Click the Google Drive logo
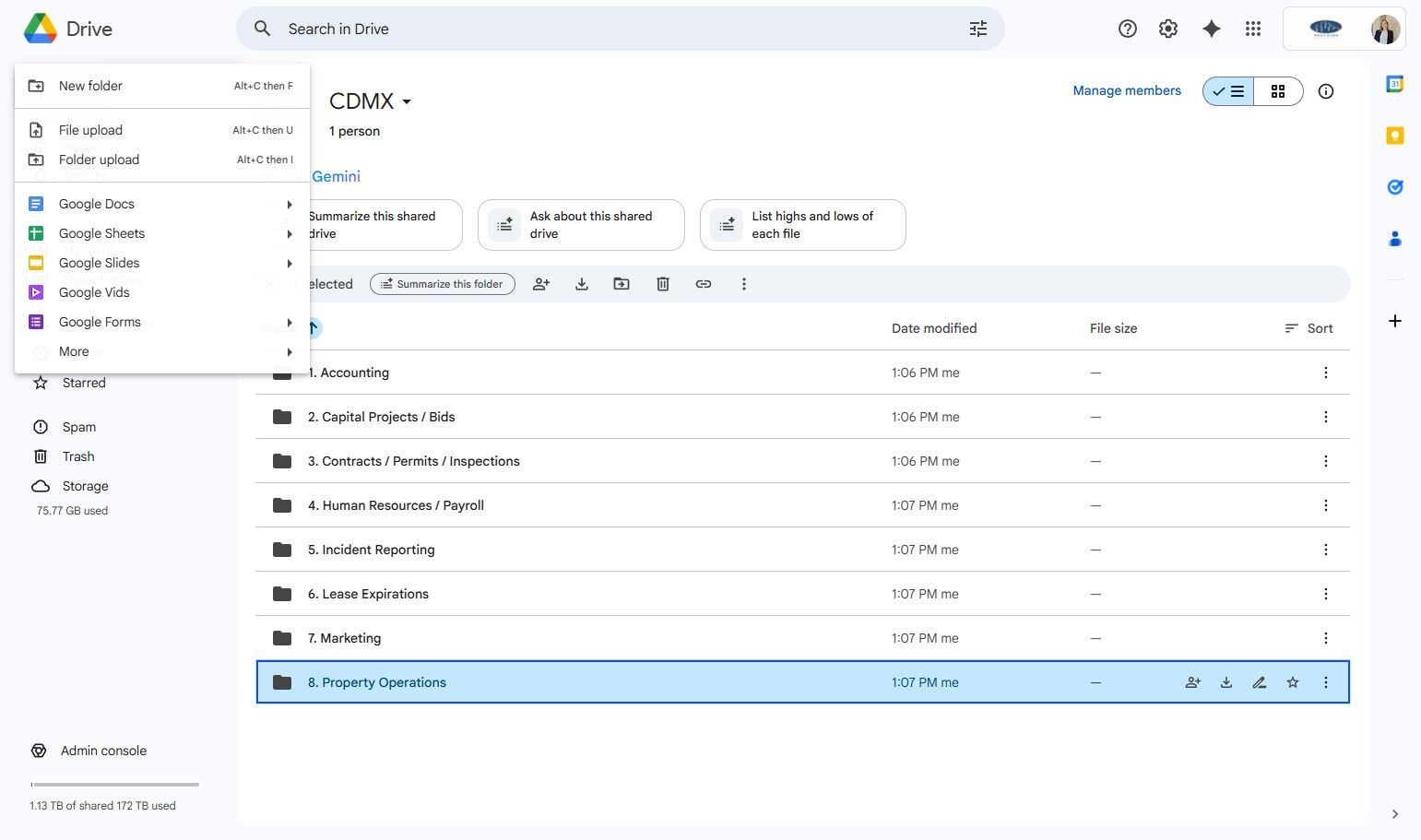 41,29
